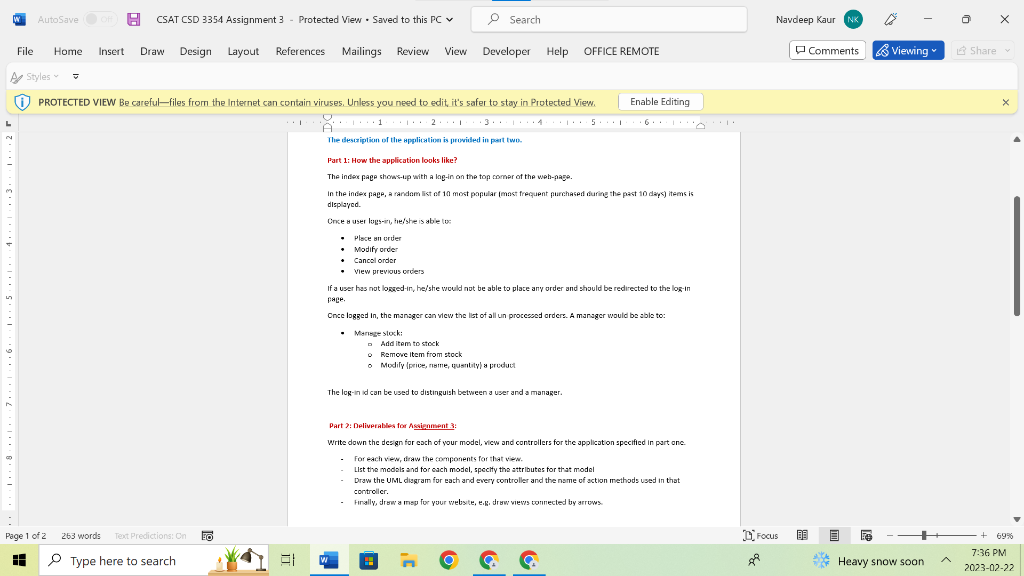The height and width of the screenshot is (576, 1024).
Task: Click the Enable Editing button
Action: [660, 102]
